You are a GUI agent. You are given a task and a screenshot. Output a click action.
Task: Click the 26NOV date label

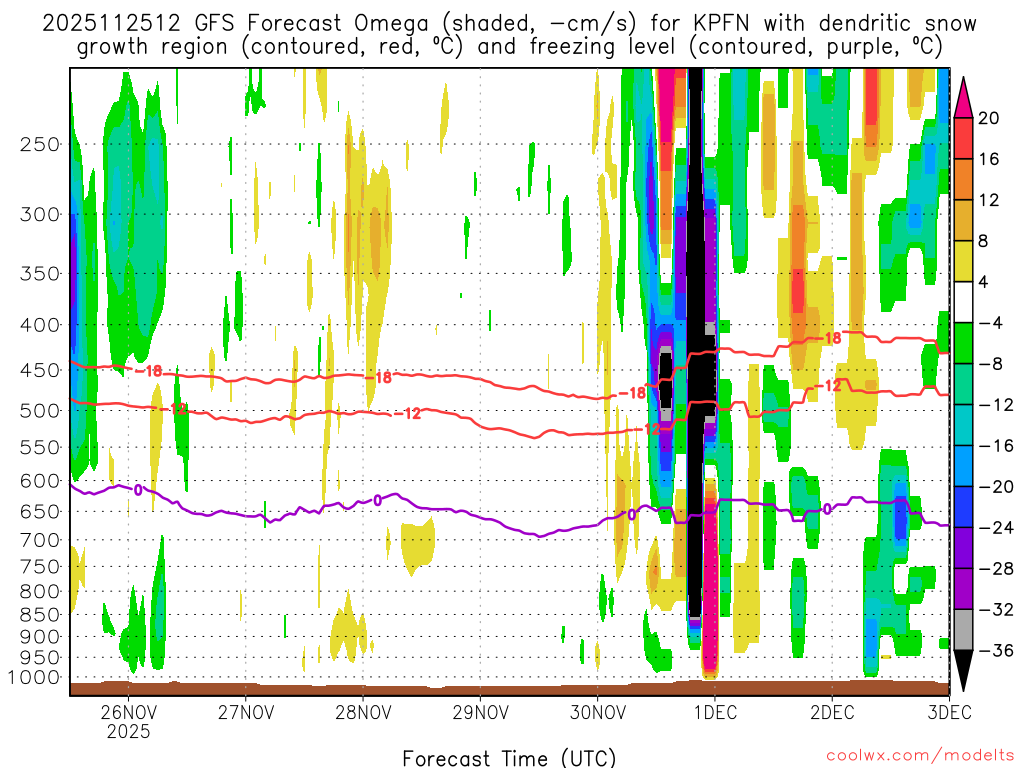click(129, 712)
